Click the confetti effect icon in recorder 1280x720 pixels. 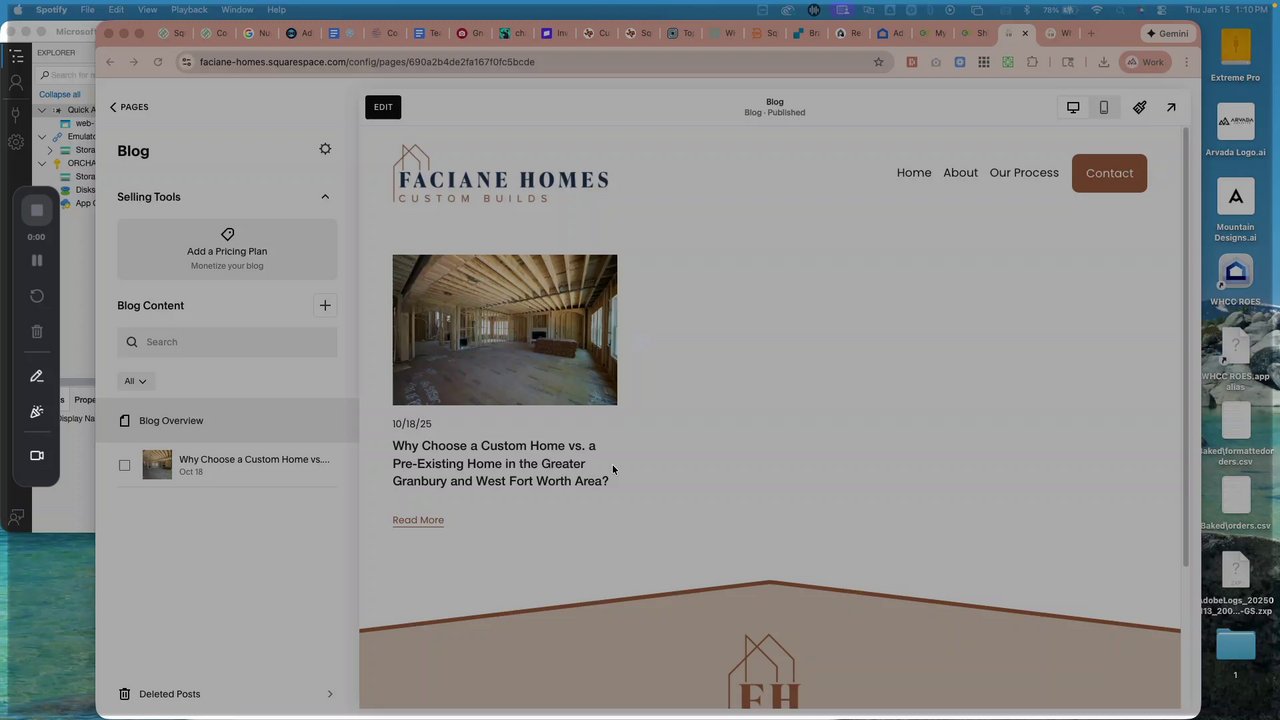37,412
